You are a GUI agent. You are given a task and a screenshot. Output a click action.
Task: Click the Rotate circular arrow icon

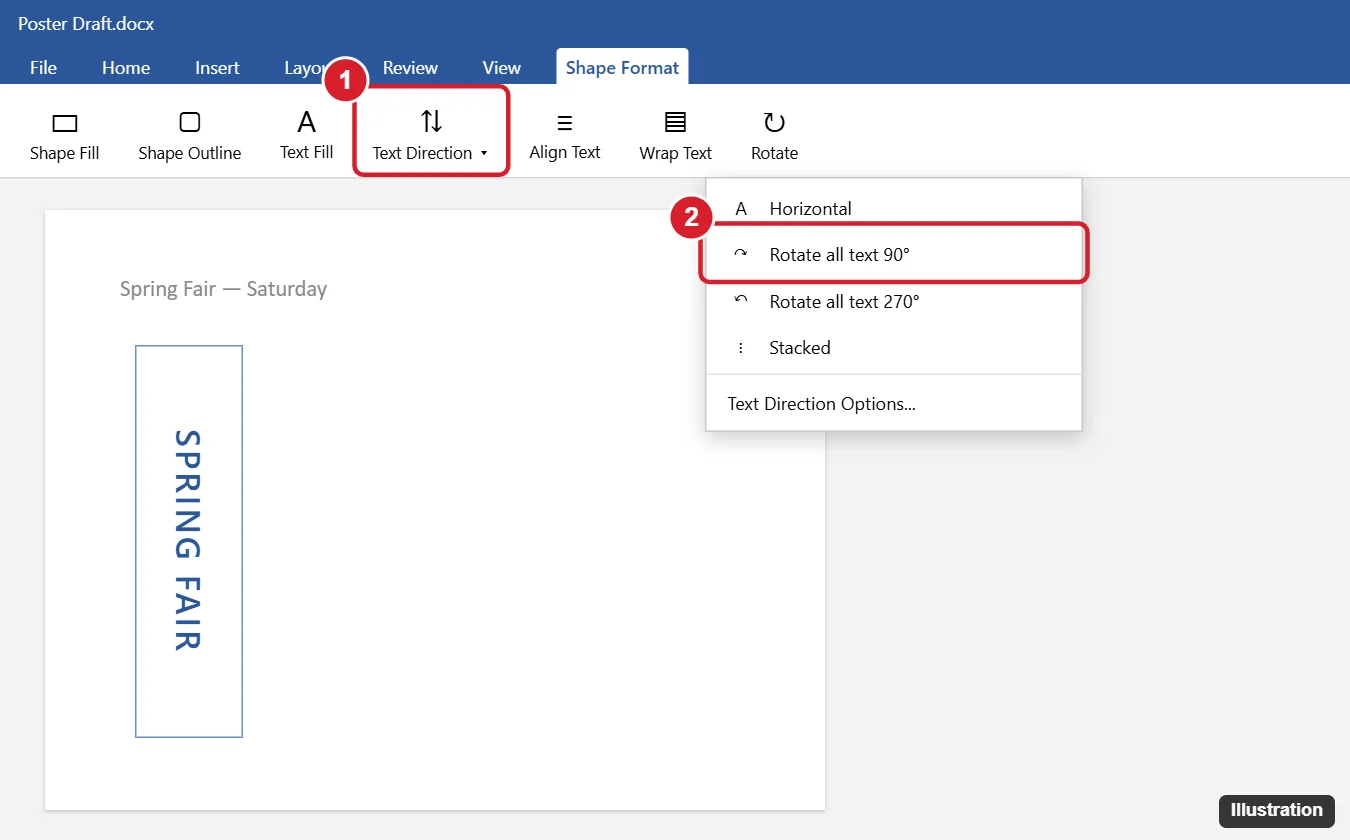774,122
